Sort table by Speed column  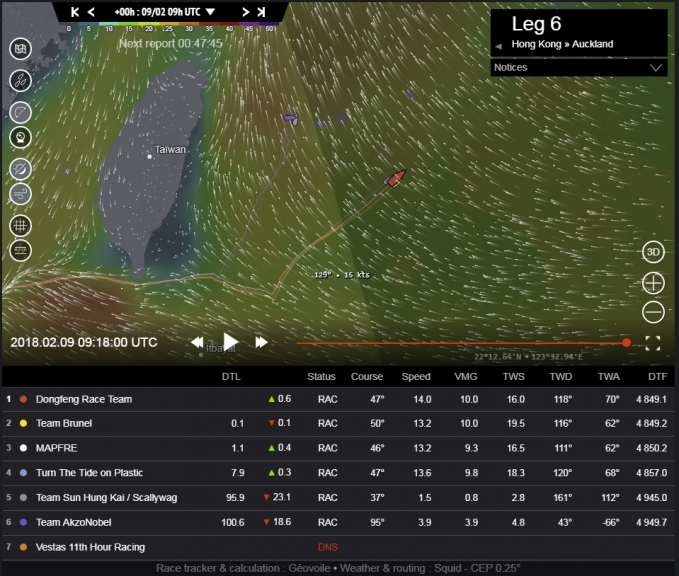tap(416, 377)
